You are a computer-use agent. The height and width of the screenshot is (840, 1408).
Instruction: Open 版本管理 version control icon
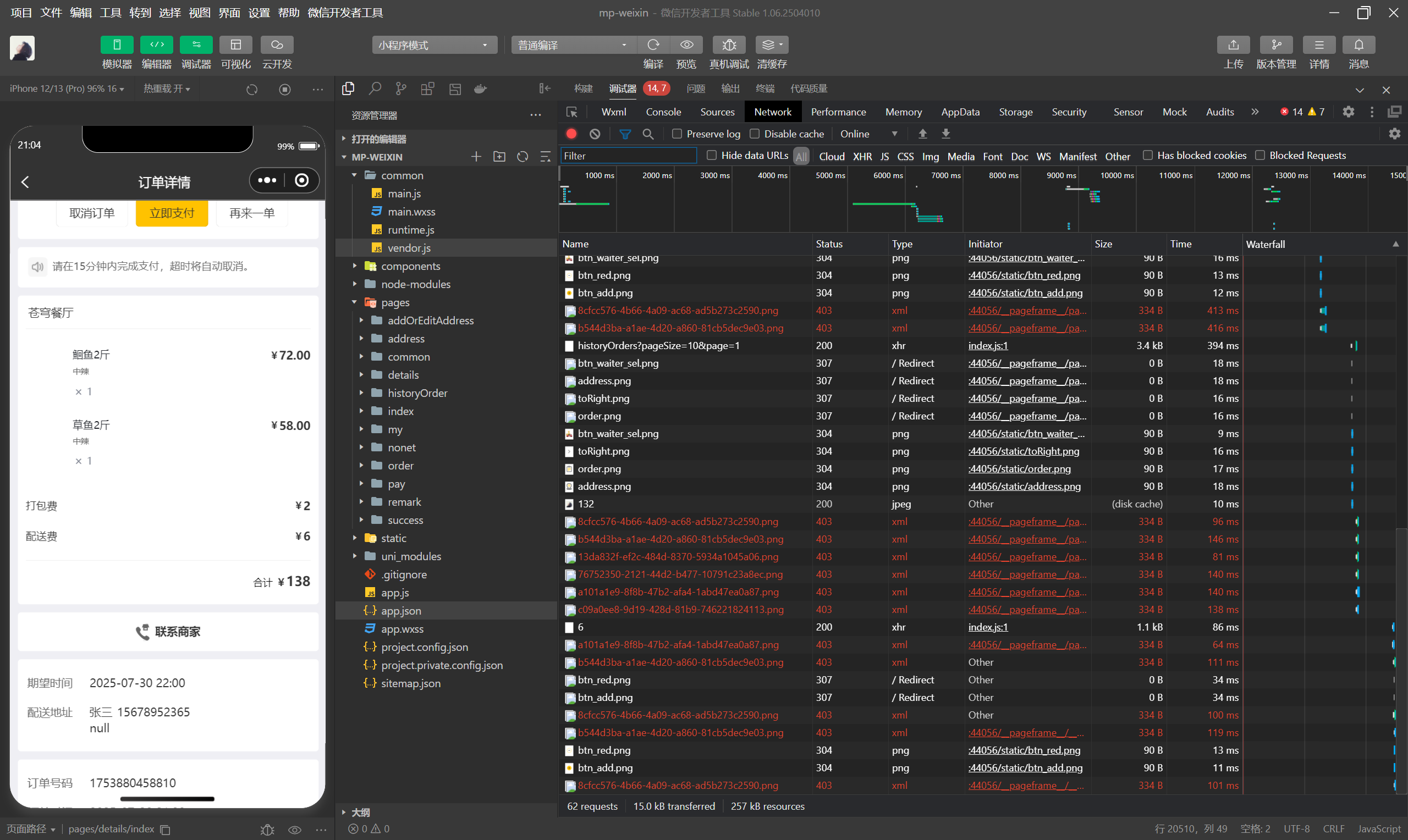click(x=1275, y=45)
